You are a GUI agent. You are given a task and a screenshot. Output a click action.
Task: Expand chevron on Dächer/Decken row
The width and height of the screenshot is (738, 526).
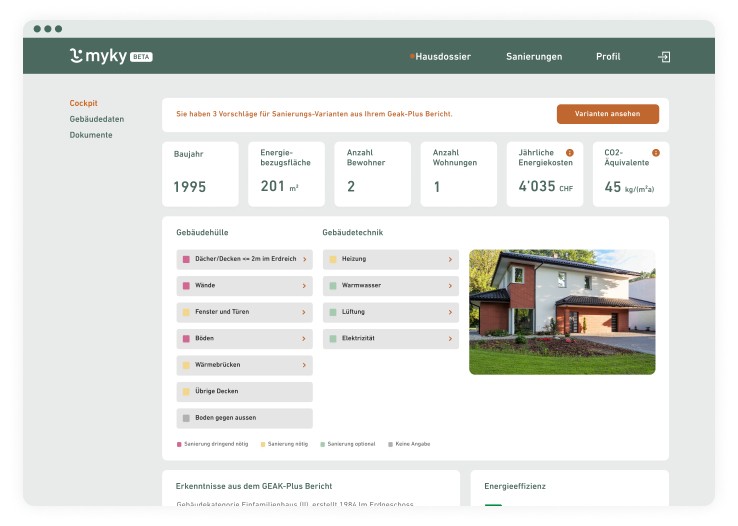[x=305, y=259]
